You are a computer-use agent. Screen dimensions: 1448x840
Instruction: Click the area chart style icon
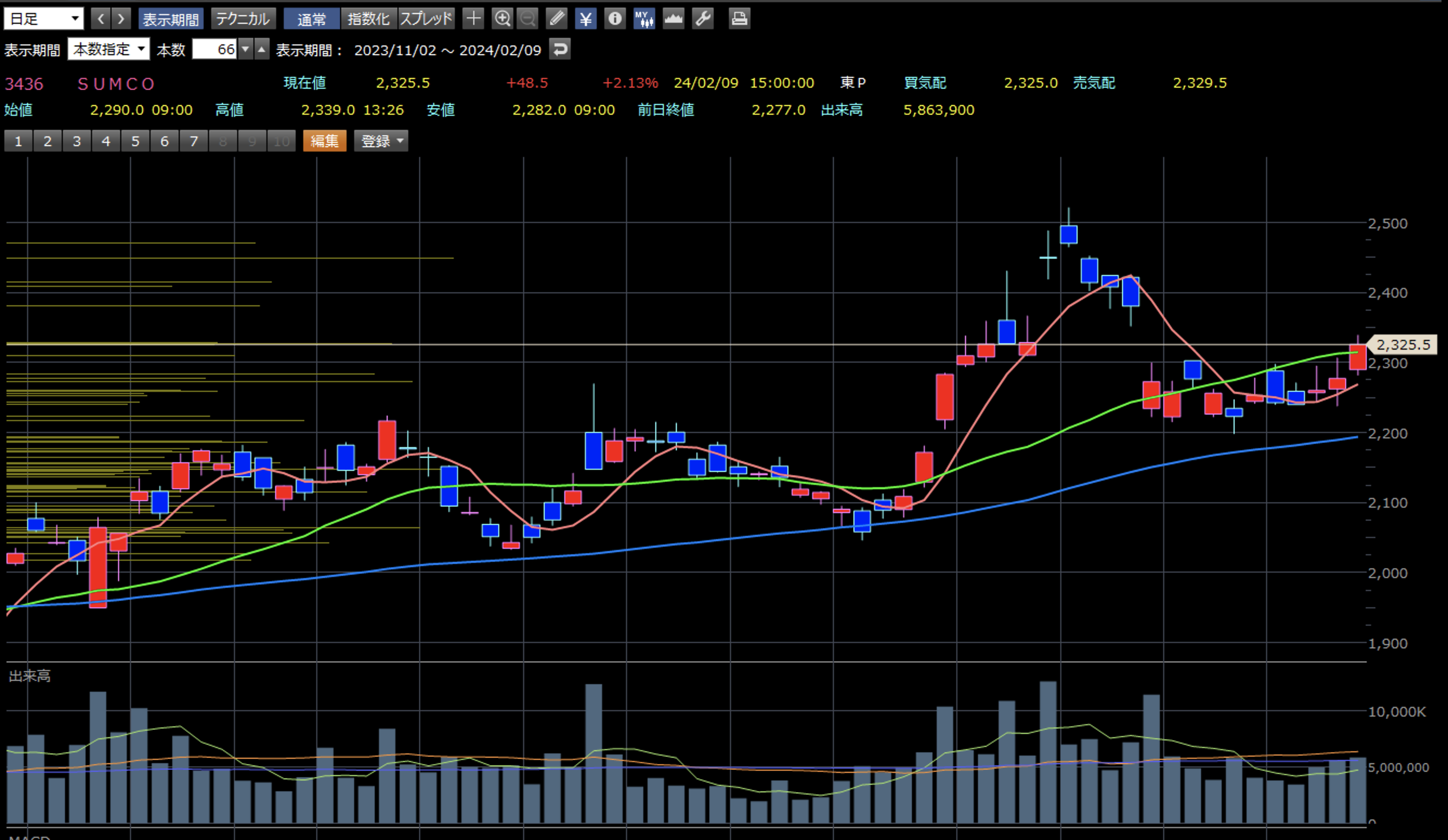(674, 19)
